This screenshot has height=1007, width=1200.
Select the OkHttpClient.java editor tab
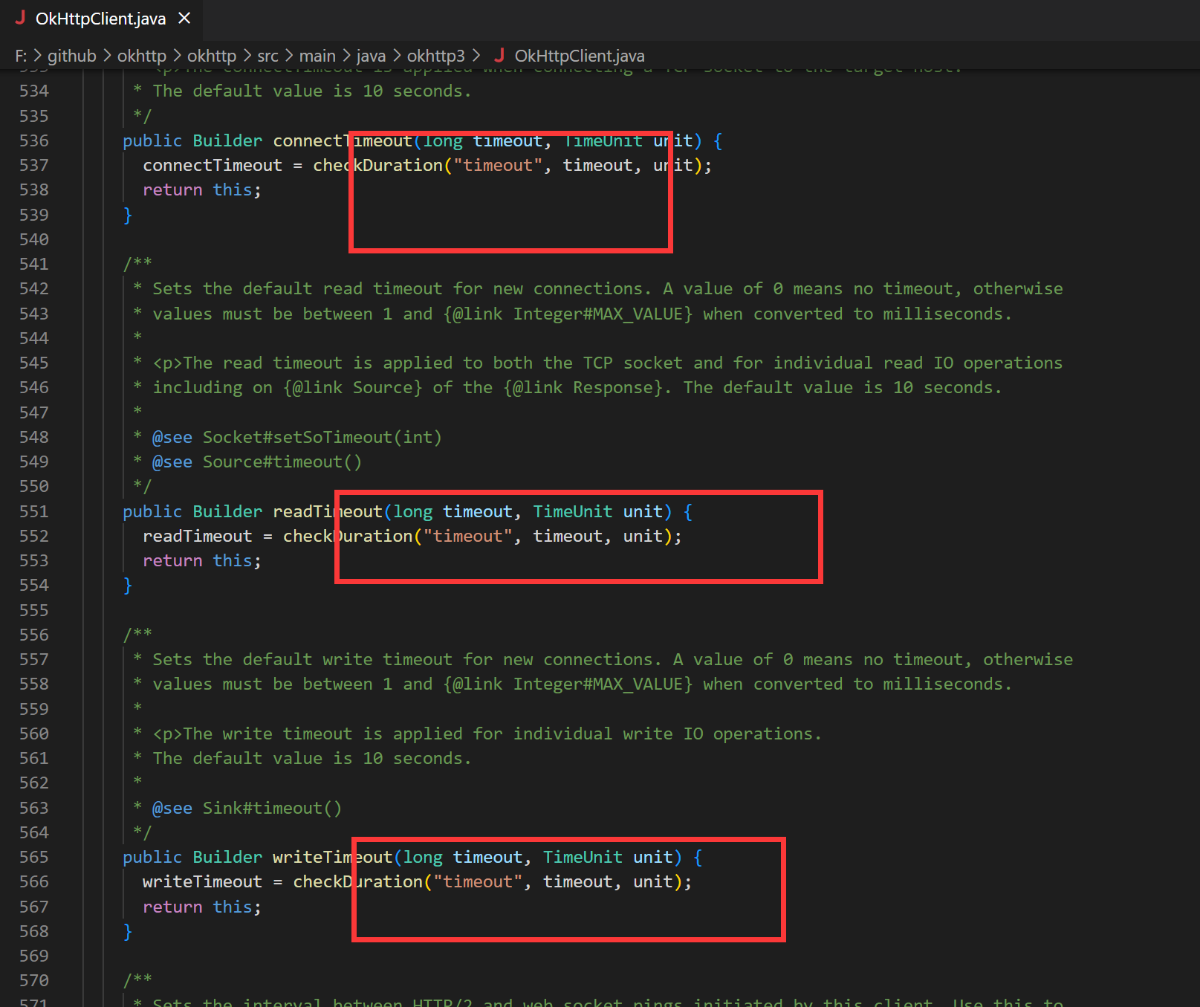click(101, 19)
